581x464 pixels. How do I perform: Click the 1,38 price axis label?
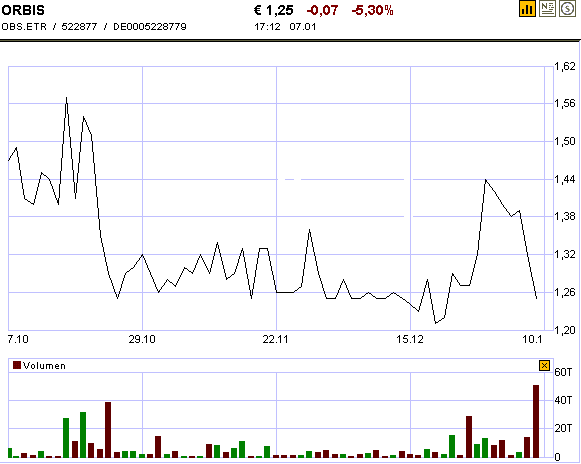[x=565, y=216]
